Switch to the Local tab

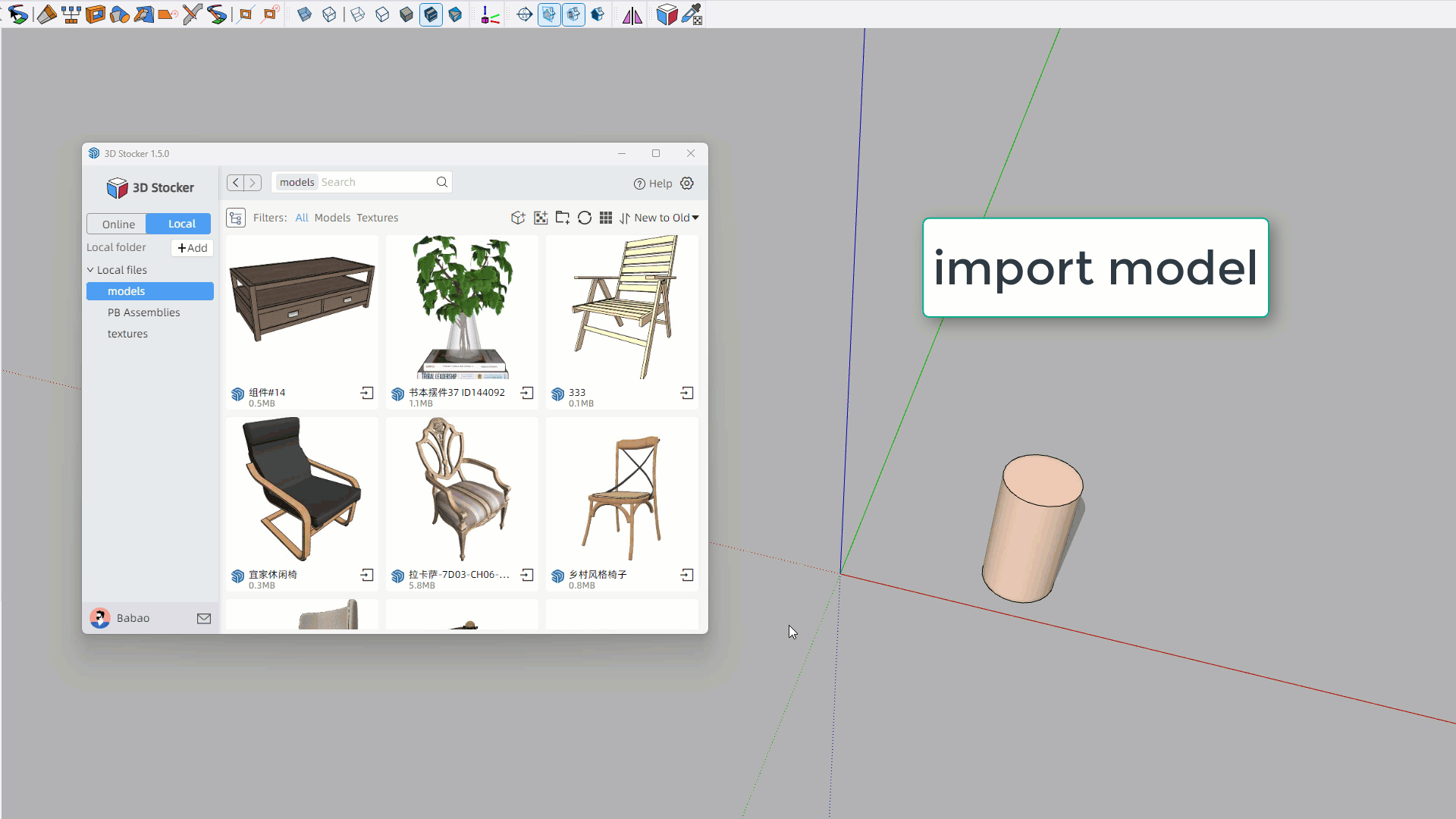[181, 224]
